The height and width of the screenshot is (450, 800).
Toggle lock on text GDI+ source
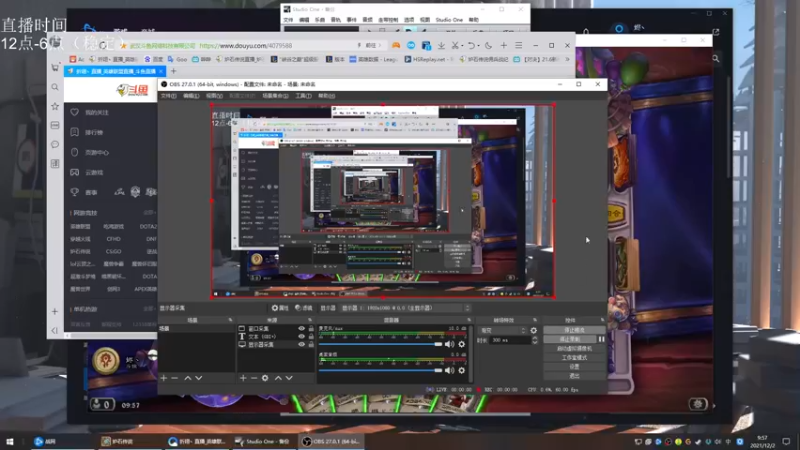(311, 337)
